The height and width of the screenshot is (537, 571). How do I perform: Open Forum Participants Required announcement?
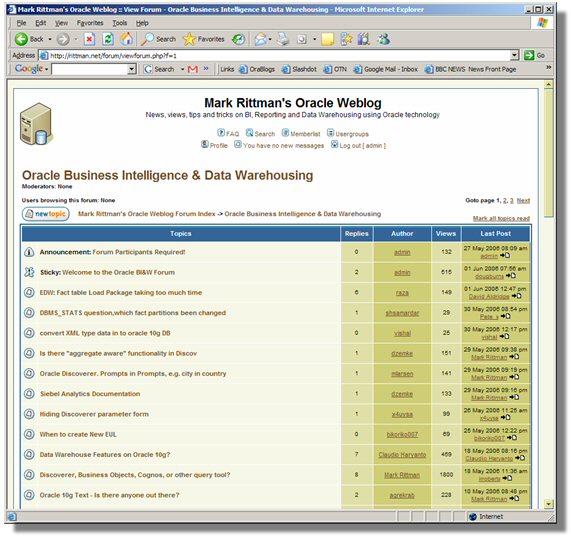point(139,252)
